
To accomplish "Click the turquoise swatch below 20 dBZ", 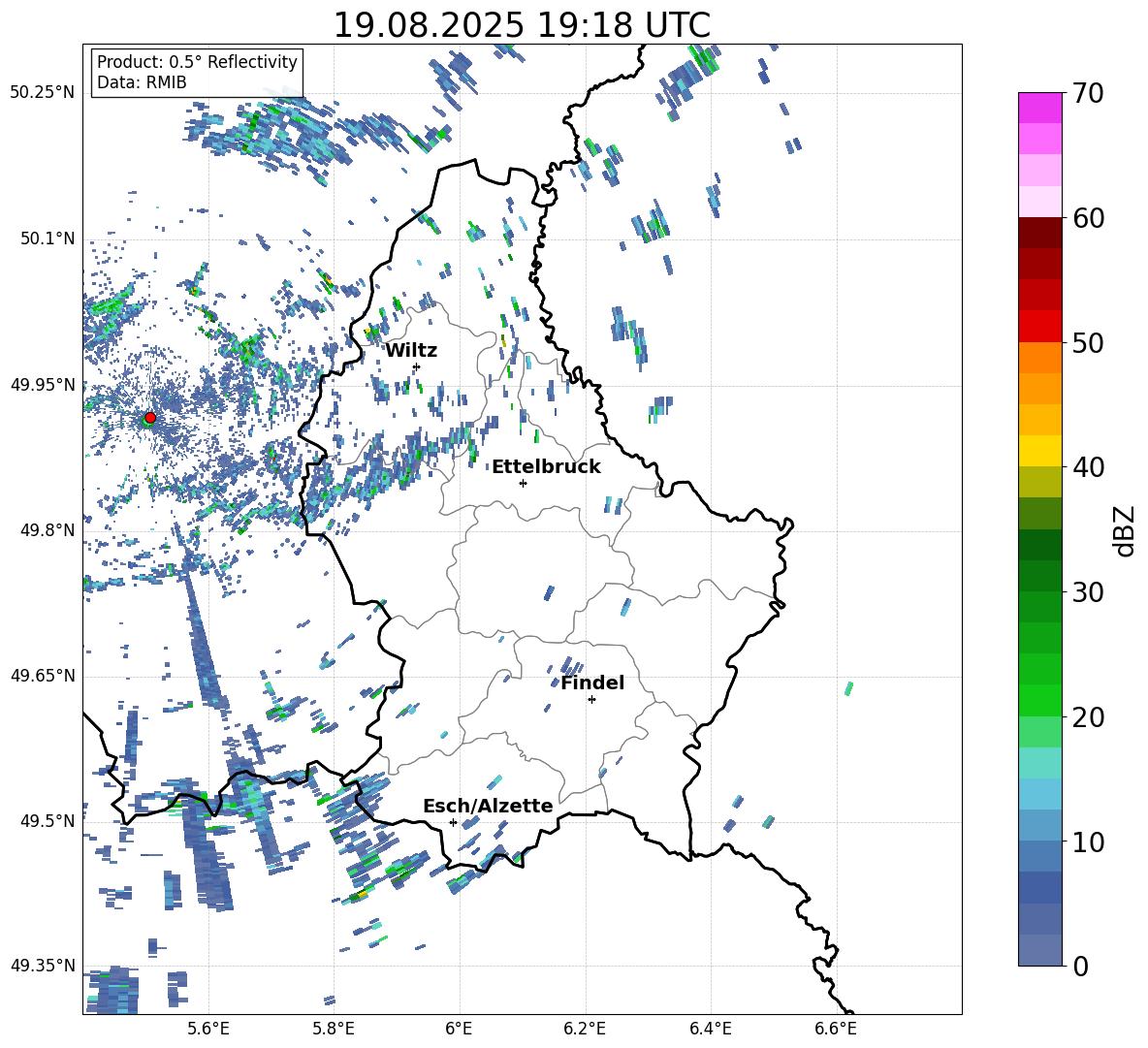I will [1040, 763].
